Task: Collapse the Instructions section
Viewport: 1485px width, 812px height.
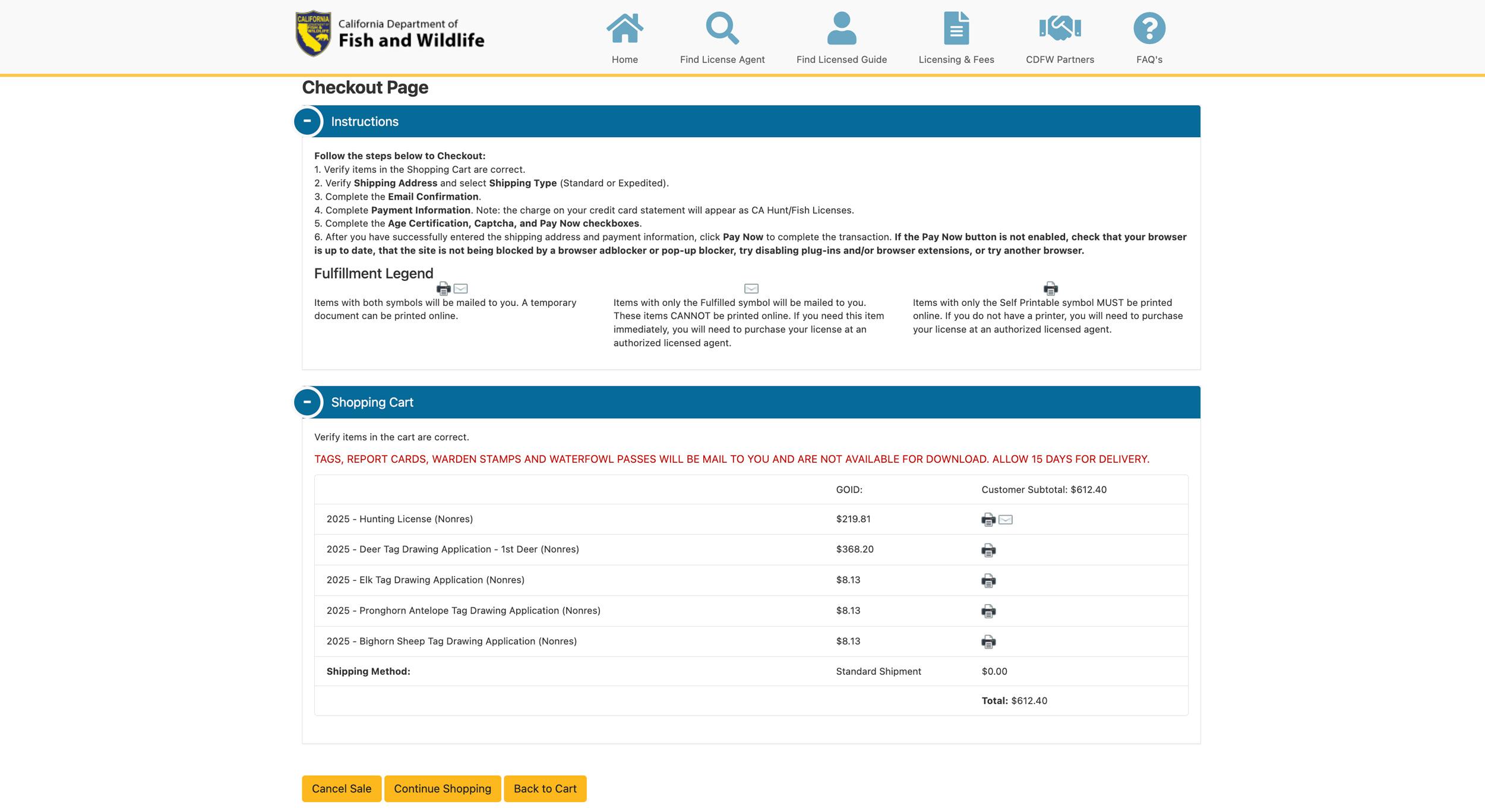Action: coord(308,121)
